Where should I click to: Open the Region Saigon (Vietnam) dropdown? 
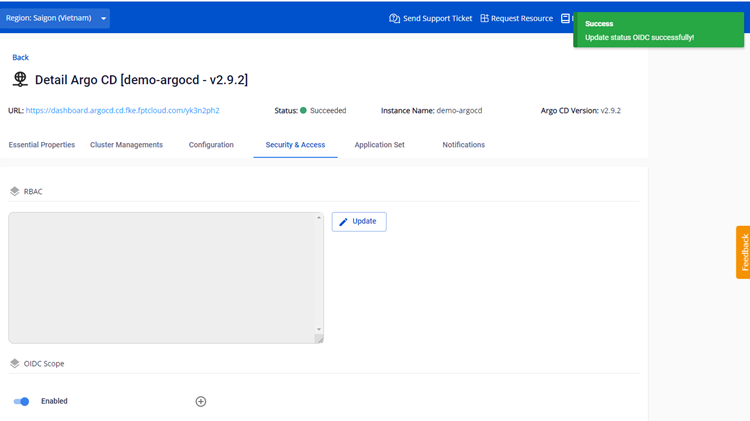point(55,18)
